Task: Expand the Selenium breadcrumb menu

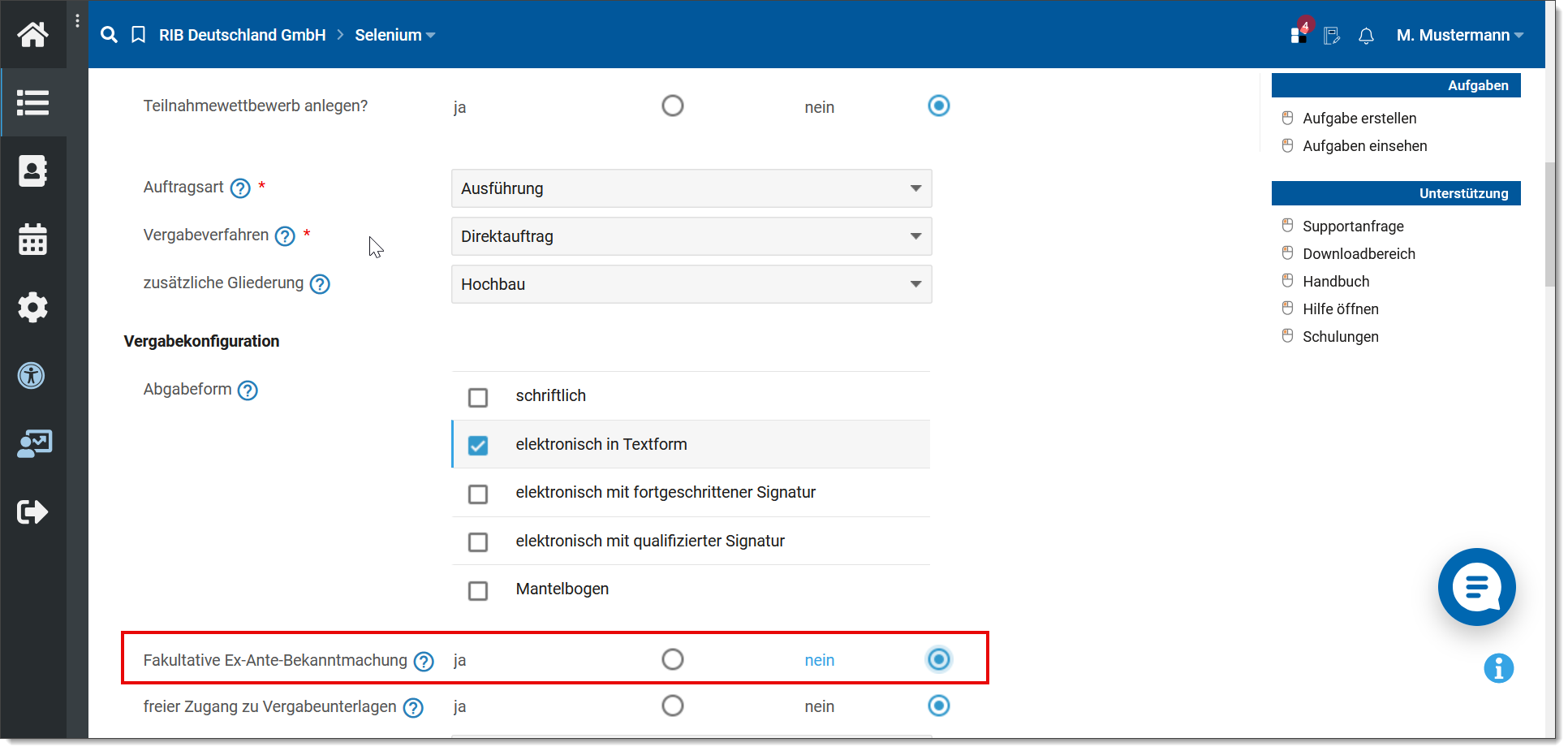Action: [395, 35]
